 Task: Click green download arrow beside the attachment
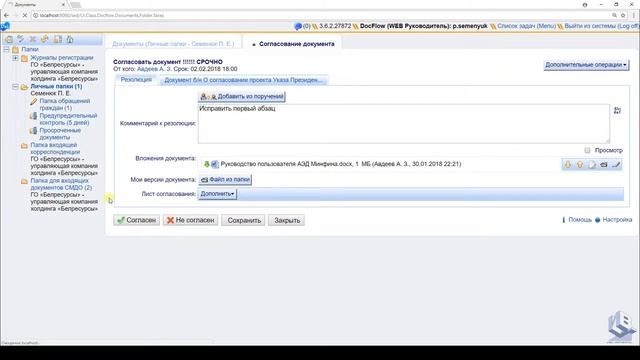pos(207,164)
